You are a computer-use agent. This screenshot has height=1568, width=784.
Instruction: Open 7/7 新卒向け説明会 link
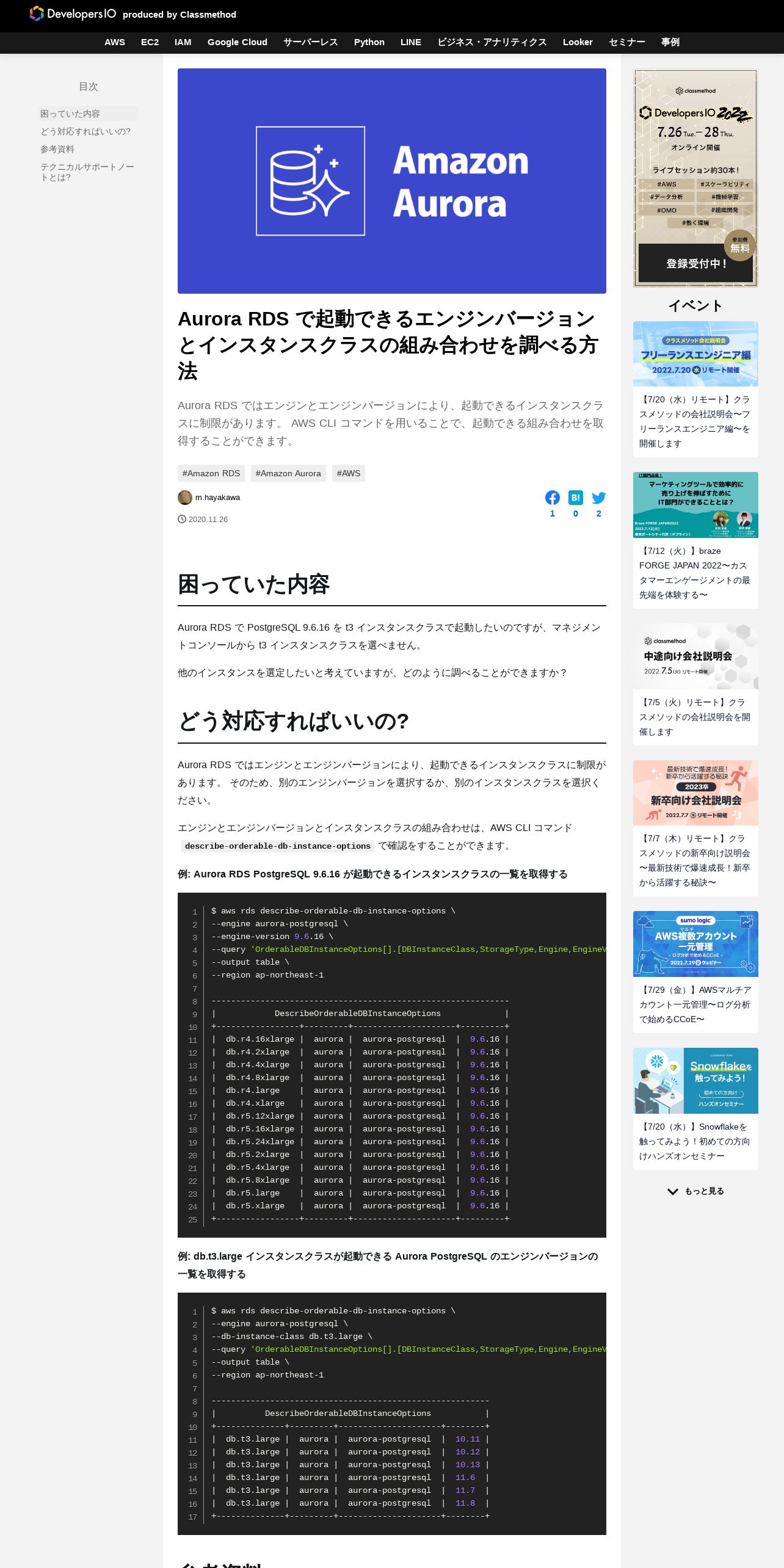(x=695, y=860)
